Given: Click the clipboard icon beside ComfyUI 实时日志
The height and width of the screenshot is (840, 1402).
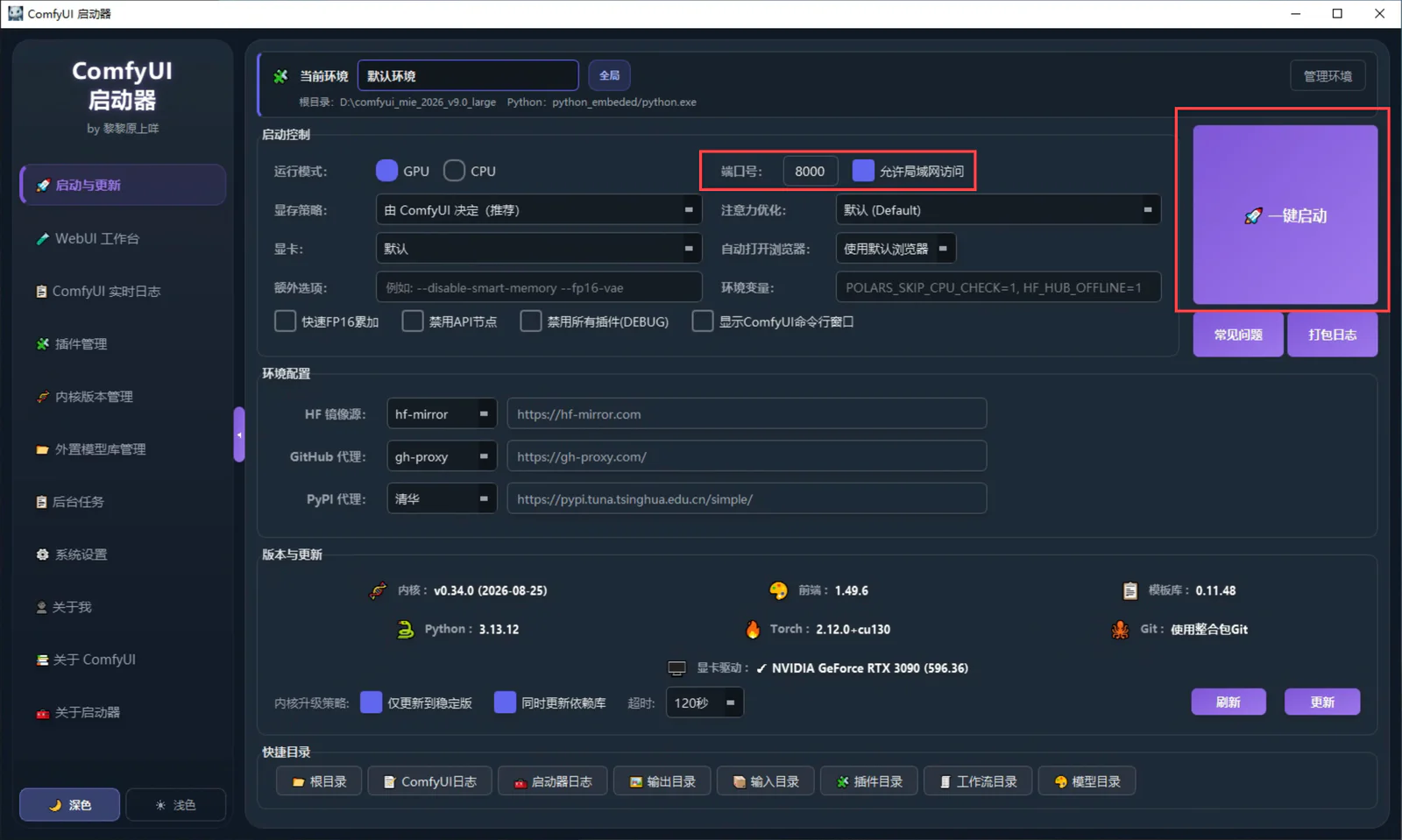Looking at the screenshot, I should 41,292.
